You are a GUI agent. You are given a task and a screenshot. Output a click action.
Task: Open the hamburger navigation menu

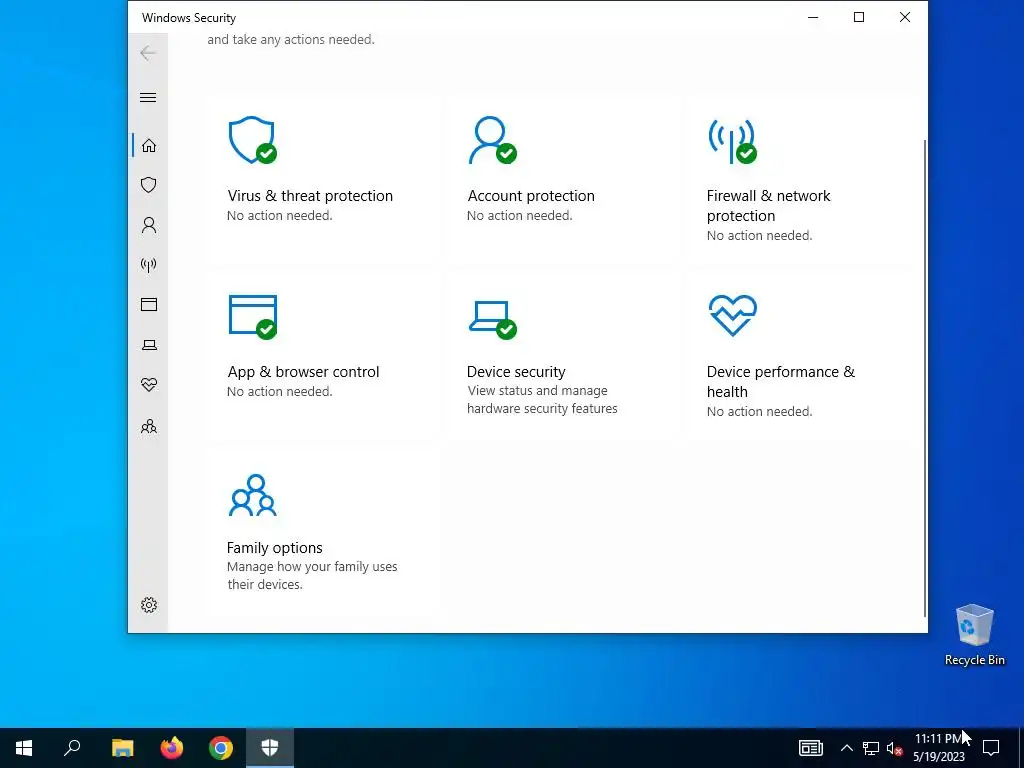(148, 97)
